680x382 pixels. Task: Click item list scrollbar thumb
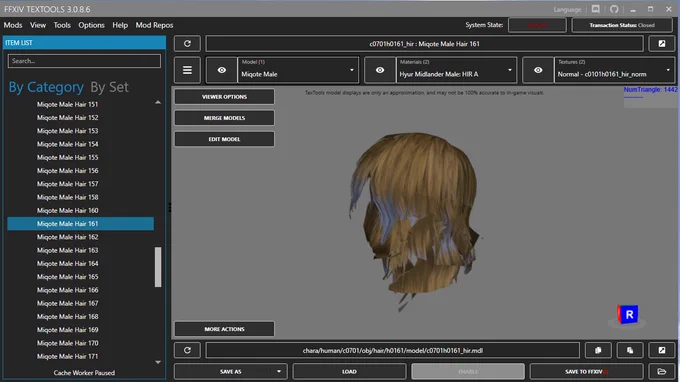click(158, 267)
